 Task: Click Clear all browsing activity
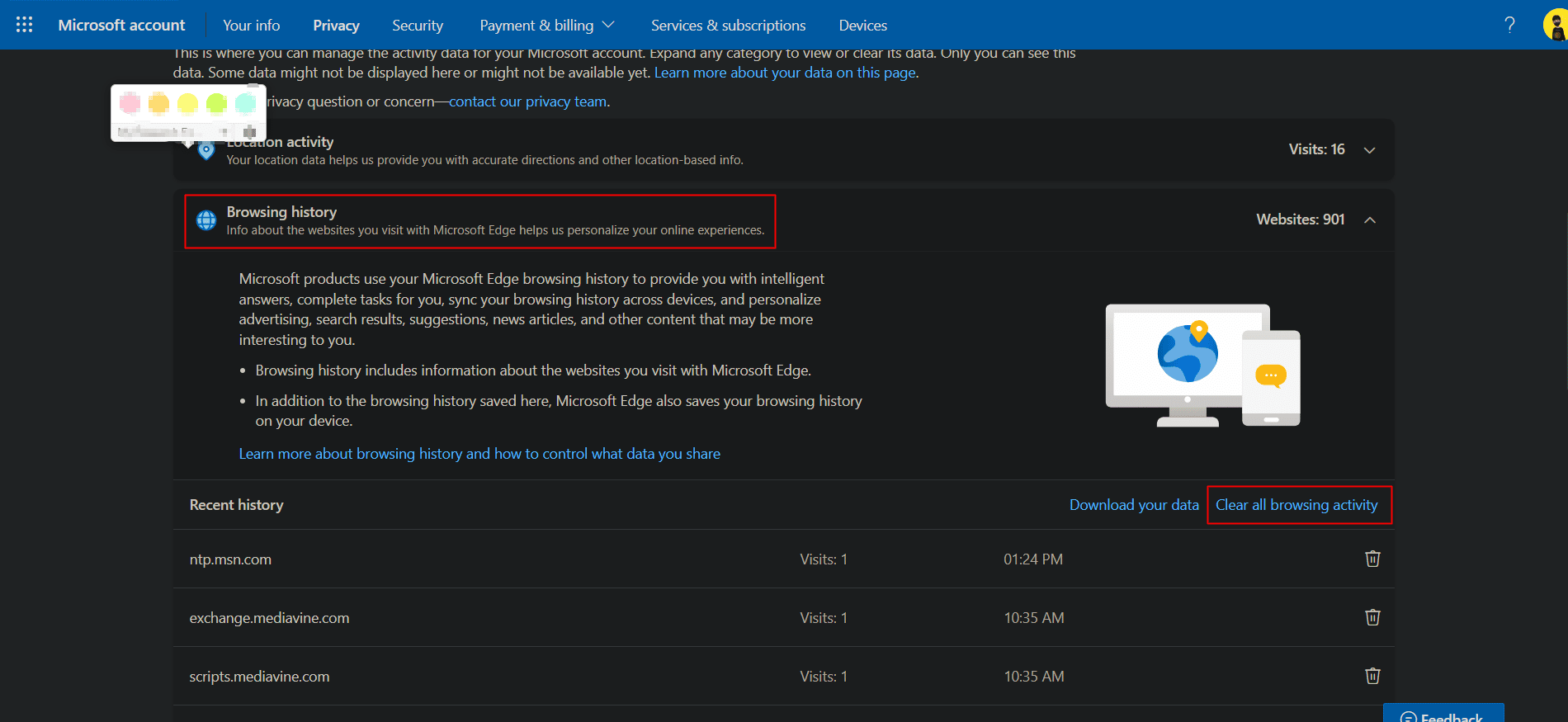(1296, 505)
